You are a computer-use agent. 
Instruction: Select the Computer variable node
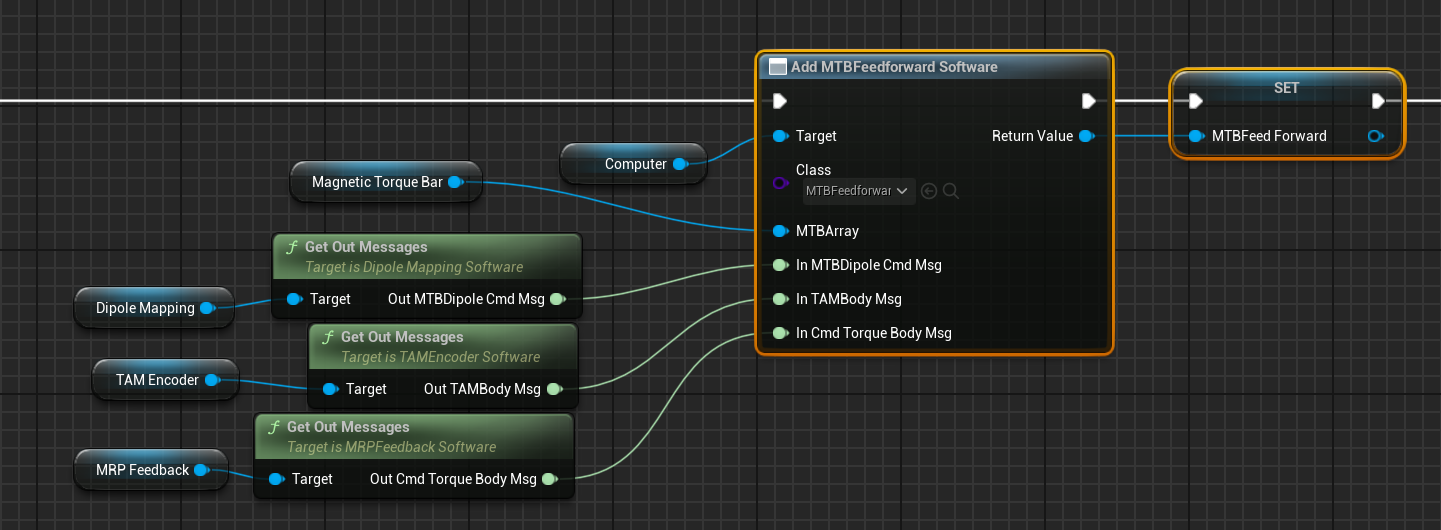point(634,164)
